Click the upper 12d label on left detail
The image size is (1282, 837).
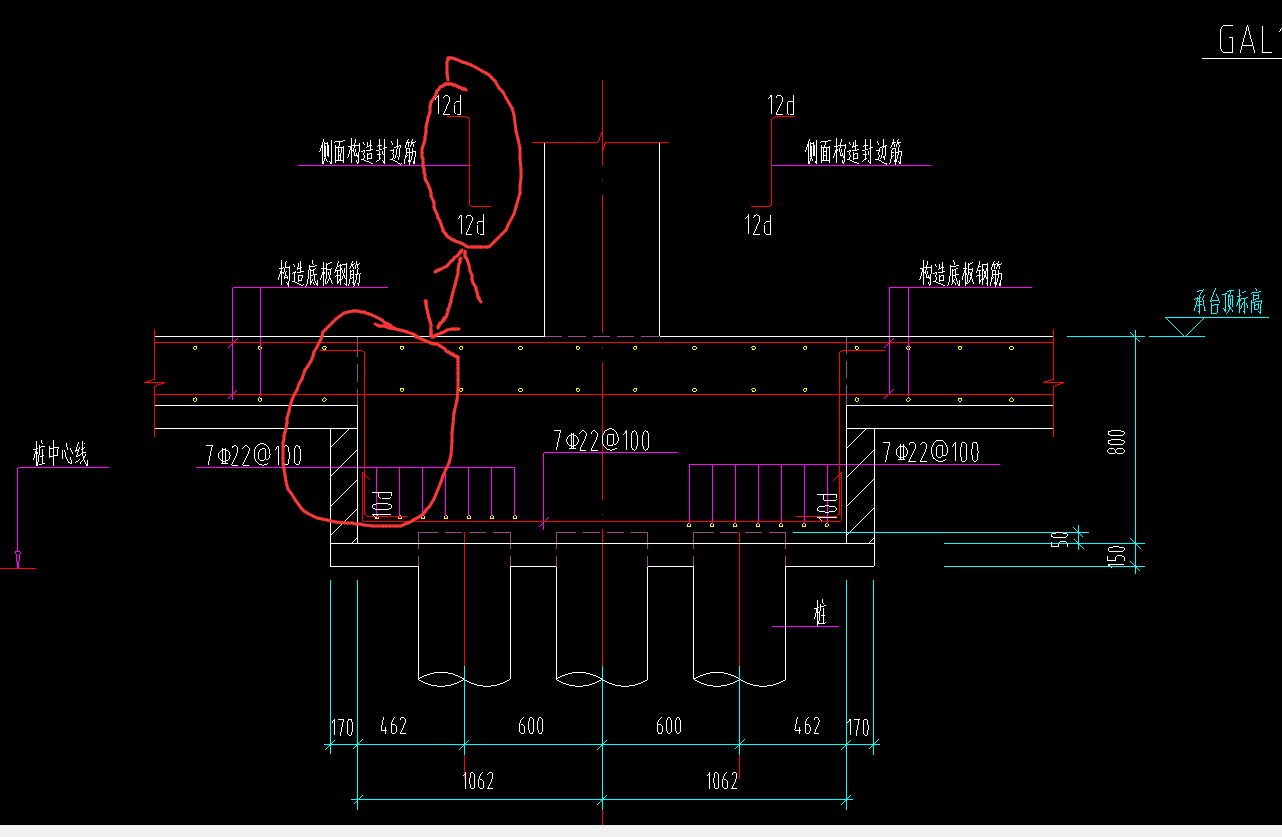(x=450, y=105)
